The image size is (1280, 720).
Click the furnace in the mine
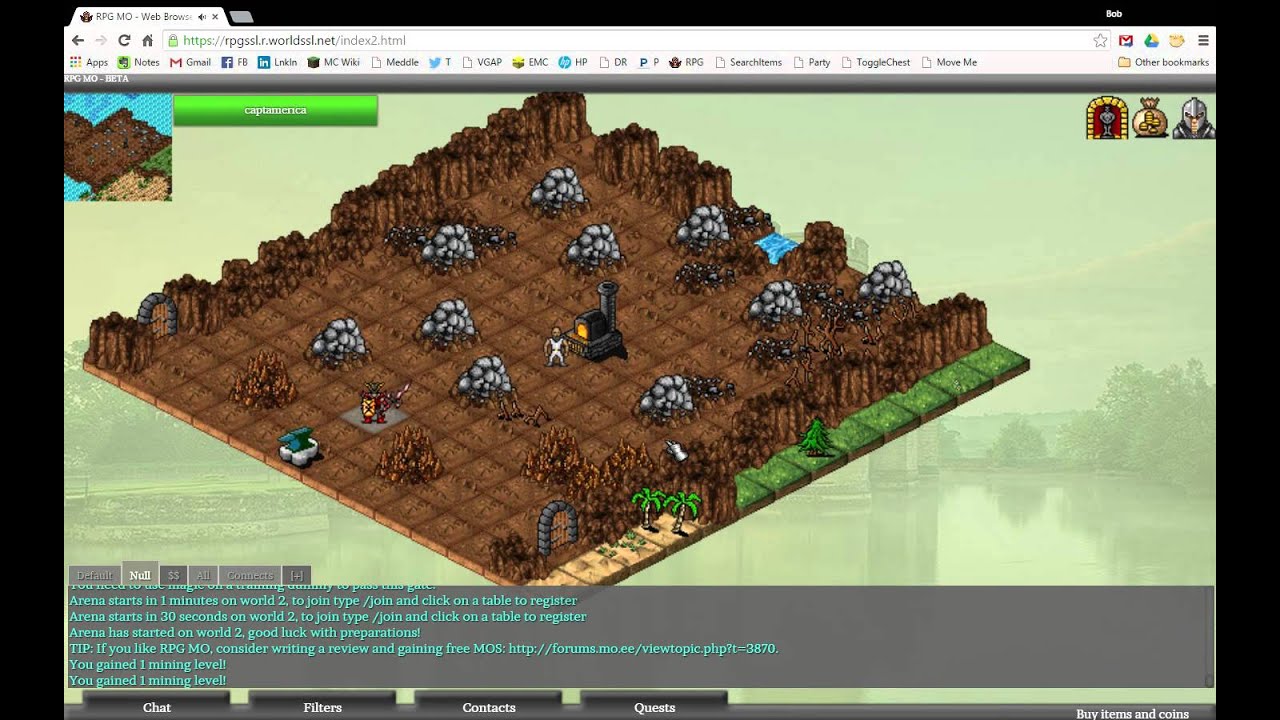pyautogui.click(x=600, y=322)
